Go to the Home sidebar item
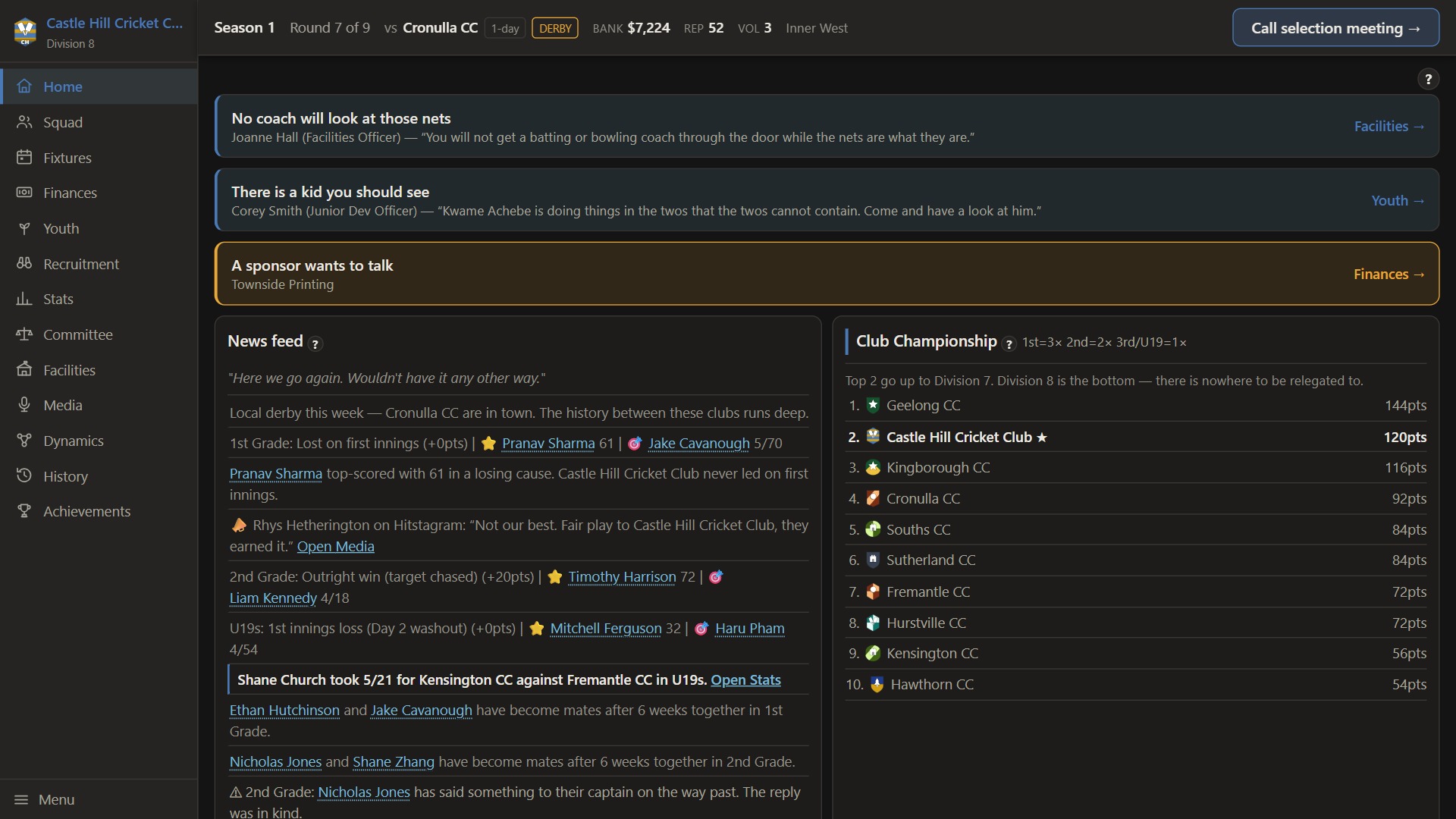The height and width of the screenshot is (819, 1456). click(x=99, y=86)
